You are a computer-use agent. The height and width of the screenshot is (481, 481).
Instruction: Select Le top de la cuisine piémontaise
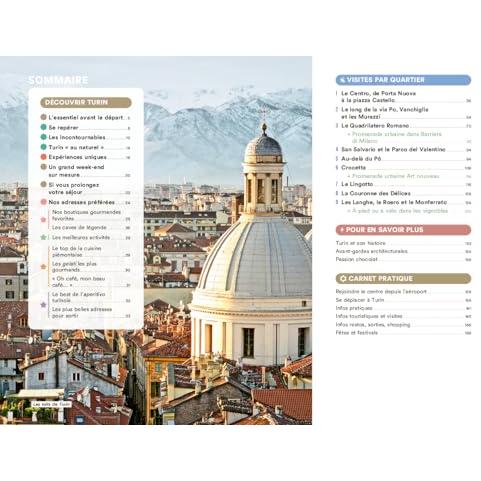pyautogui.click(x=91, y=251)
